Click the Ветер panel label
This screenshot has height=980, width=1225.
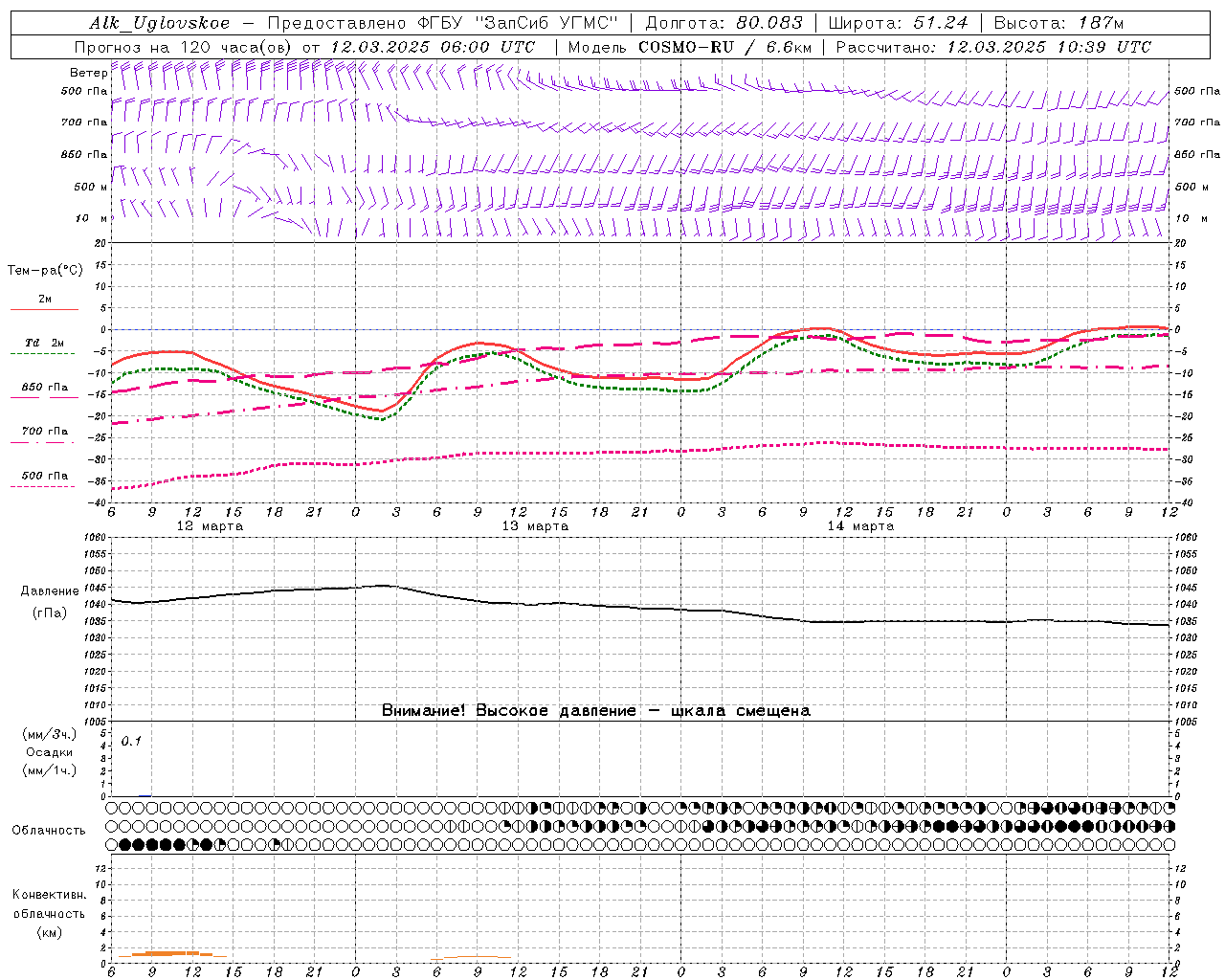(88, 73)
